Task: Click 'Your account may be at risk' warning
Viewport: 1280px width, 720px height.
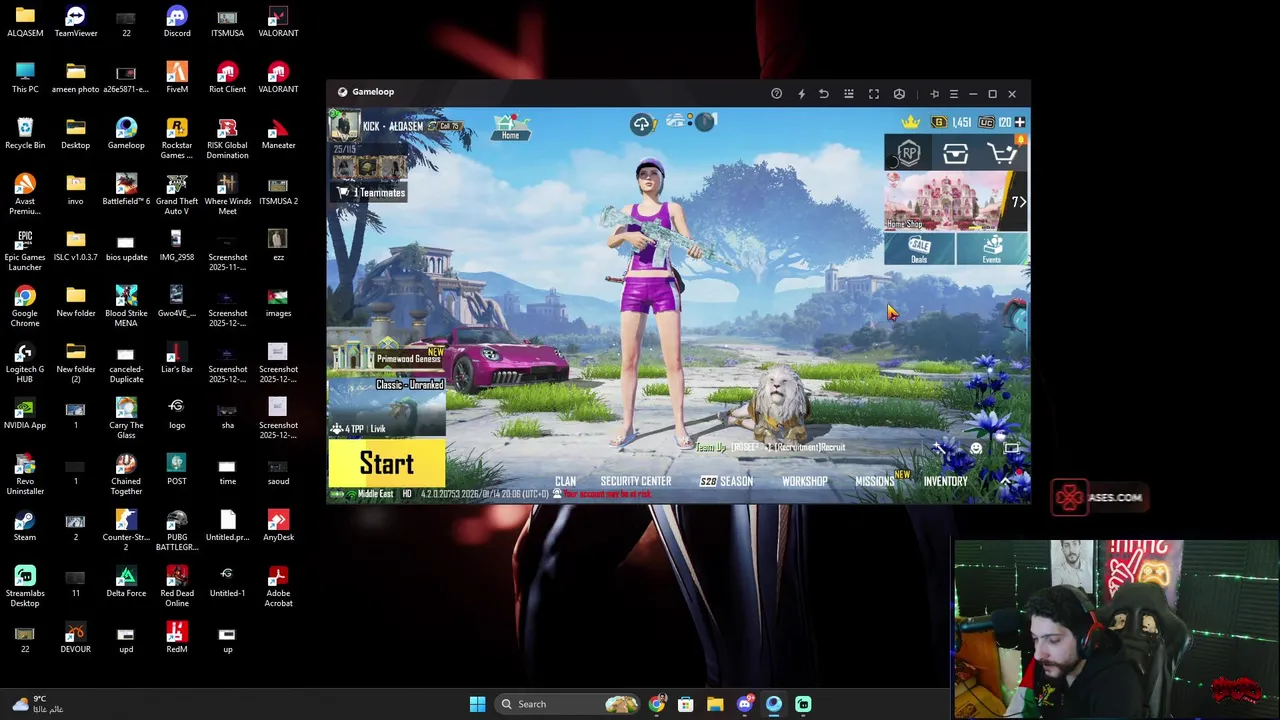Action: tap(607, 494)
